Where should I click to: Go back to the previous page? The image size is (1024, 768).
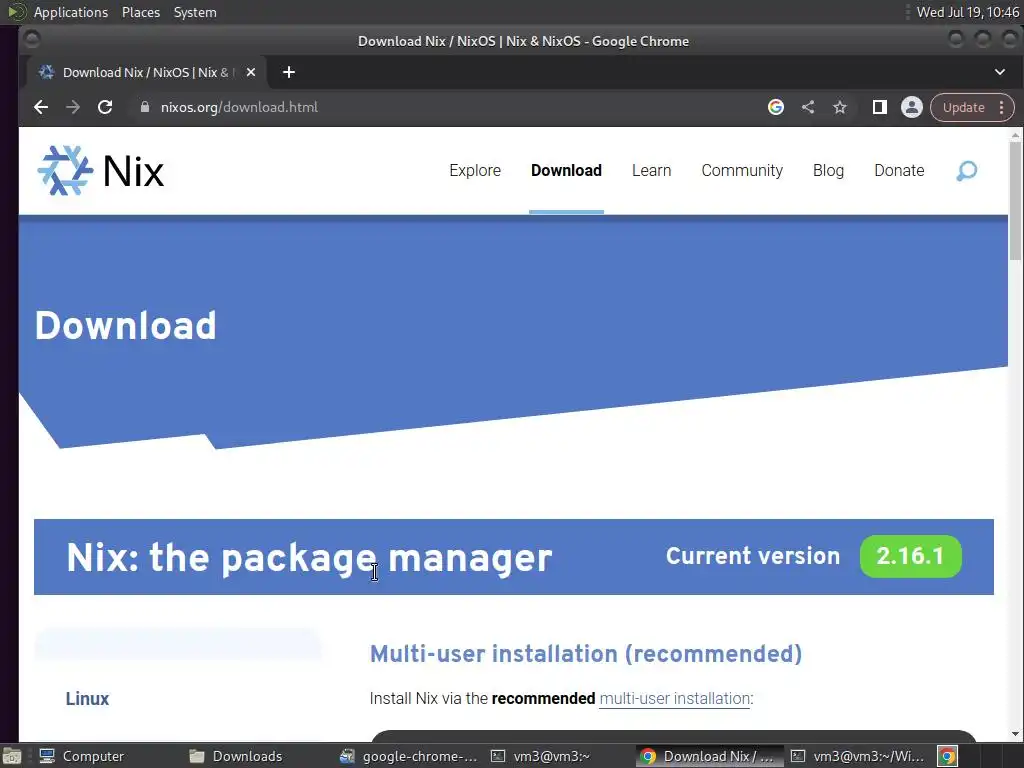click(41, 107)
